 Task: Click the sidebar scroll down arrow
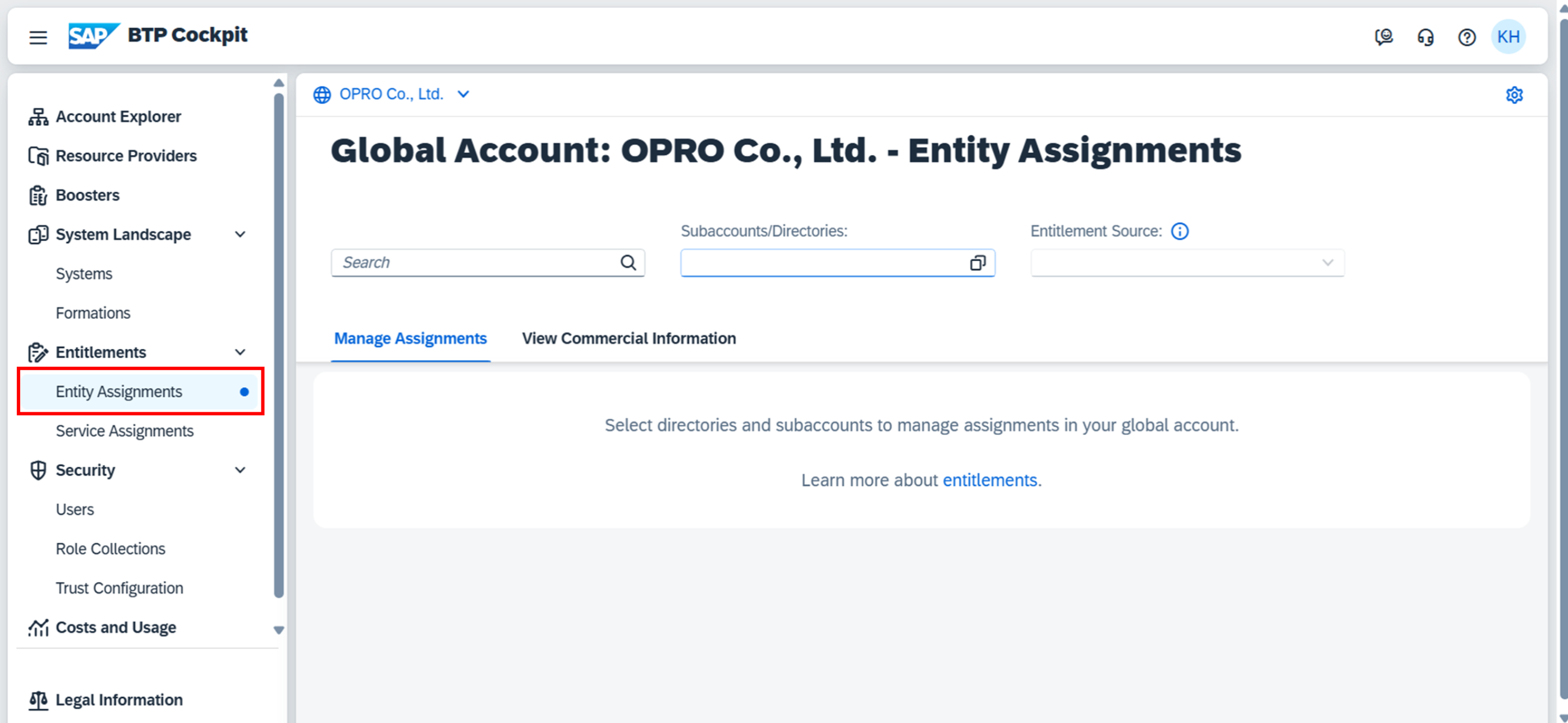pyautogui.click(x=278, y=630)
